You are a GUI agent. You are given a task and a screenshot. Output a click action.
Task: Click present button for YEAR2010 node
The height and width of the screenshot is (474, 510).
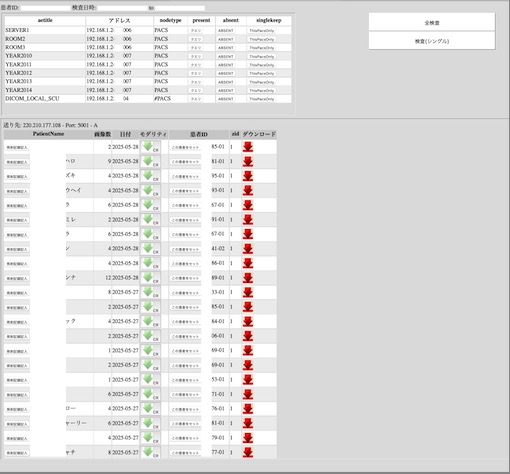pyautogui.click(x=196, y=57)
